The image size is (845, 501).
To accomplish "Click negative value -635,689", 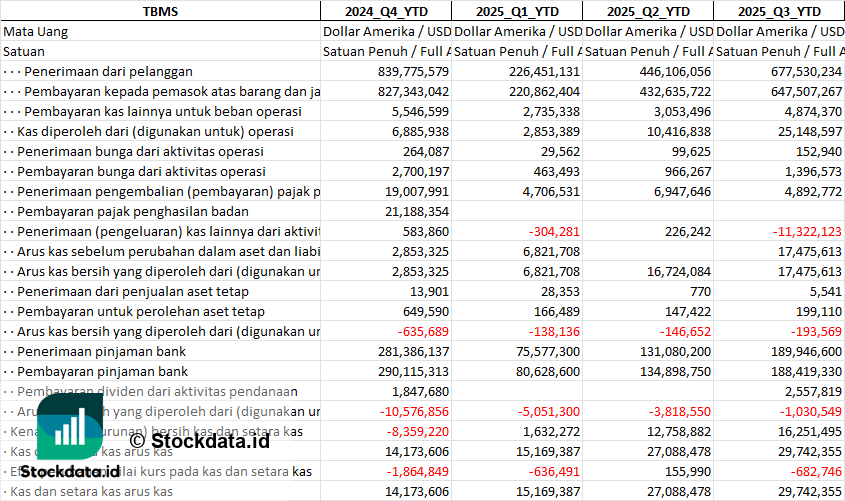I will (x=423, y=331).
